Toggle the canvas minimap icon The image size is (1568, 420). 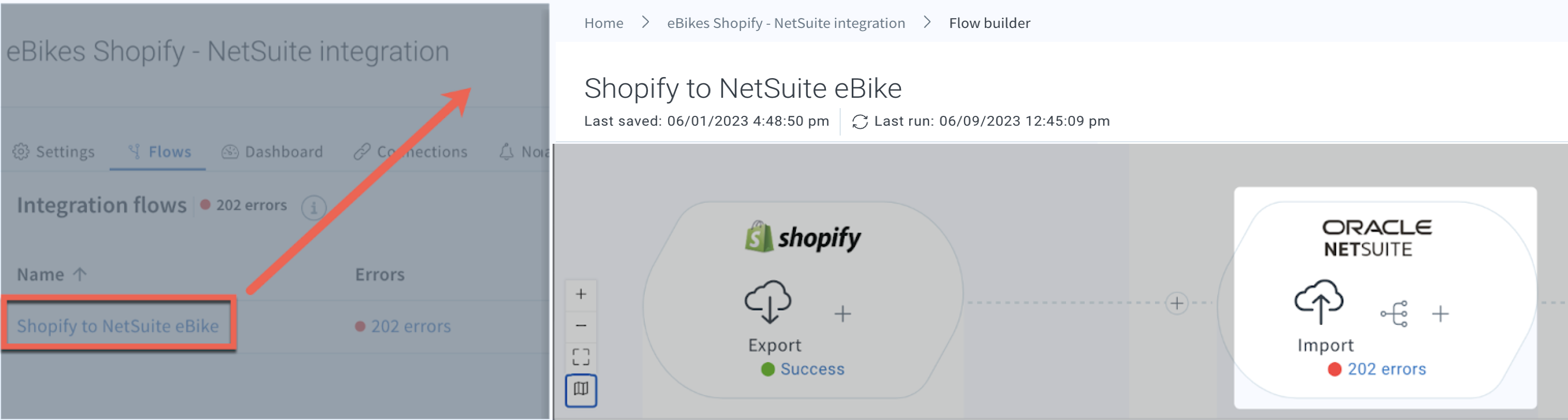click(x=581, y=389)
